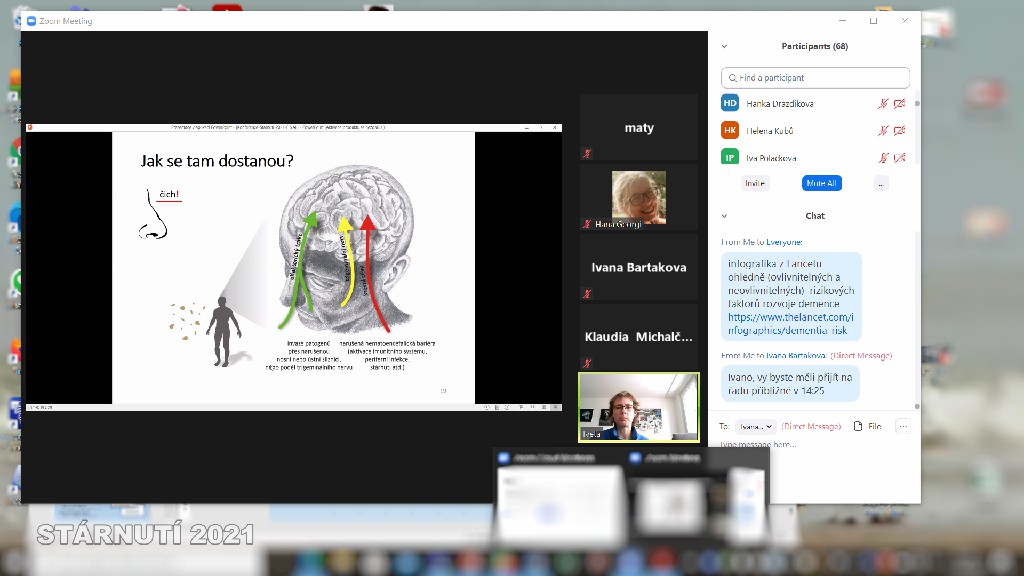Image resolution: width=1024 pixels, height=576 pixels.
Task: Open the chat recipient dropdown
Action: click(x=755, y=426)
